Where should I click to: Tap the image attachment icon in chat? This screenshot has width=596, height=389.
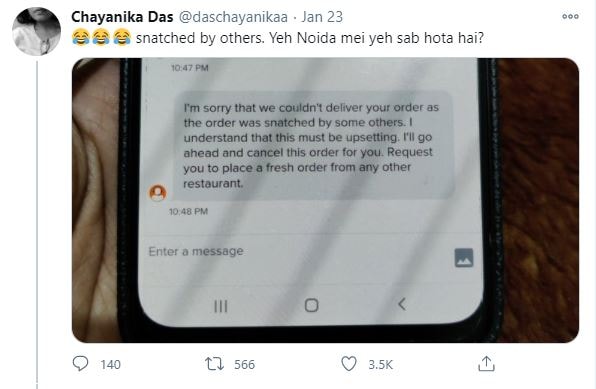point(464,257)
